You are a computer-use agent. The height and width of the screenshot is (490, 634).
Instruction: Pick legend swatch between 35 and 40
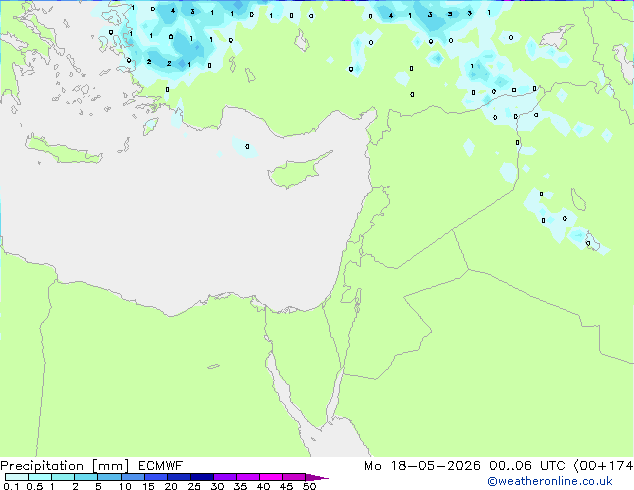(247, 477)
